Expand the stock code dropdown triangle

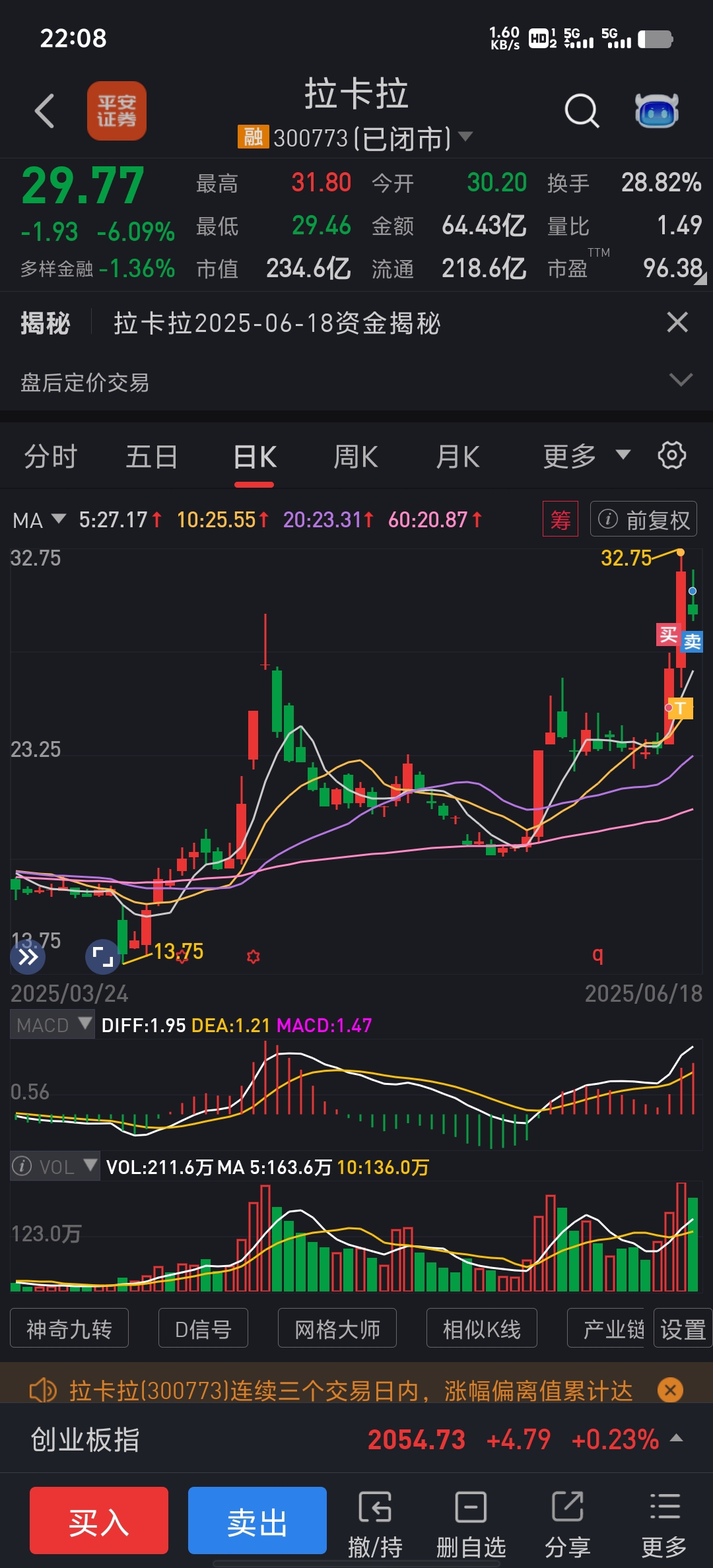tap(466, 137)
